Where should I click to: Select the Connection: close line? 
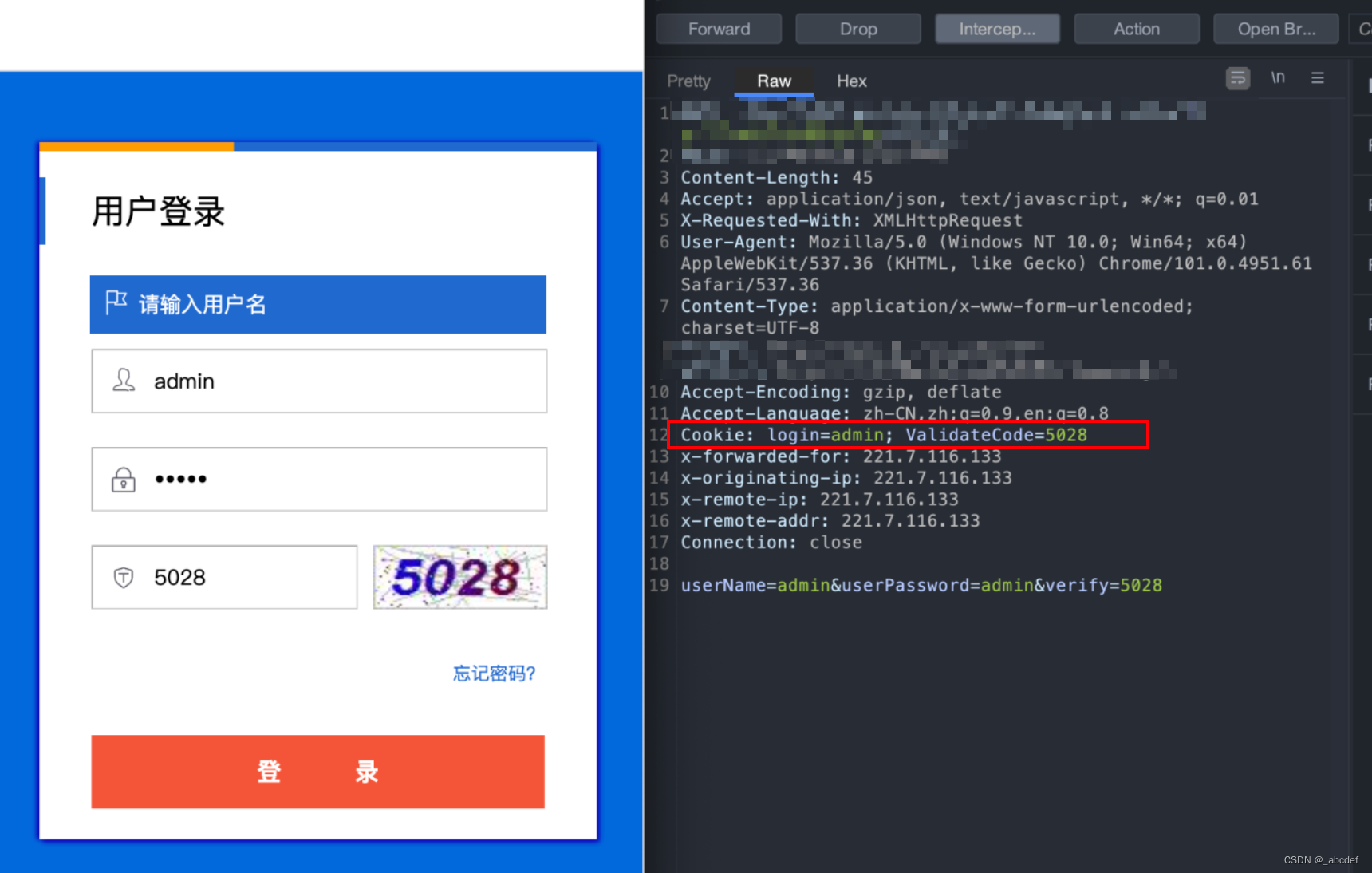tap(771, 543)
